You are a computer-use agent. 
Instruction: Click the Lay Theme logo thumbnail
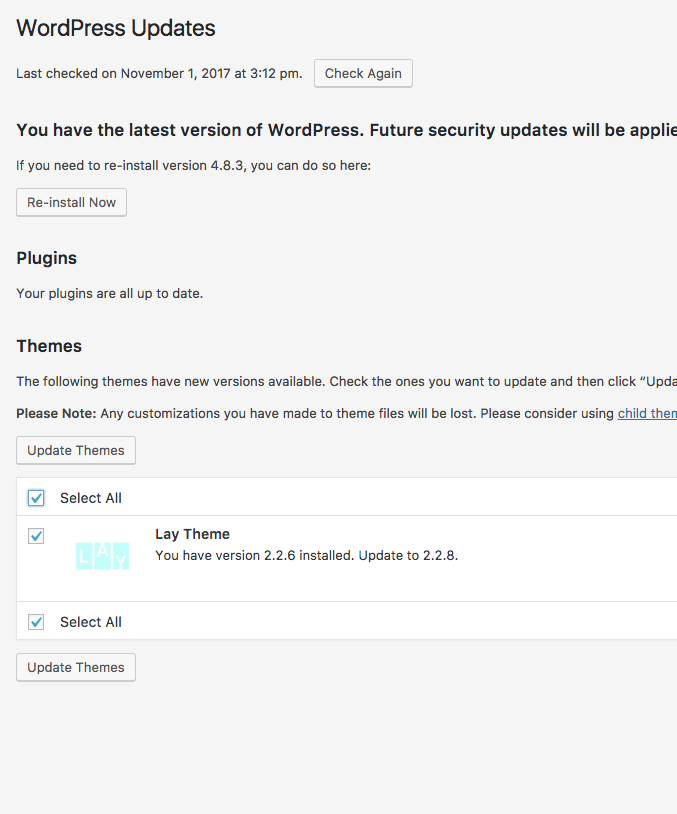click(x=102, y=556)
